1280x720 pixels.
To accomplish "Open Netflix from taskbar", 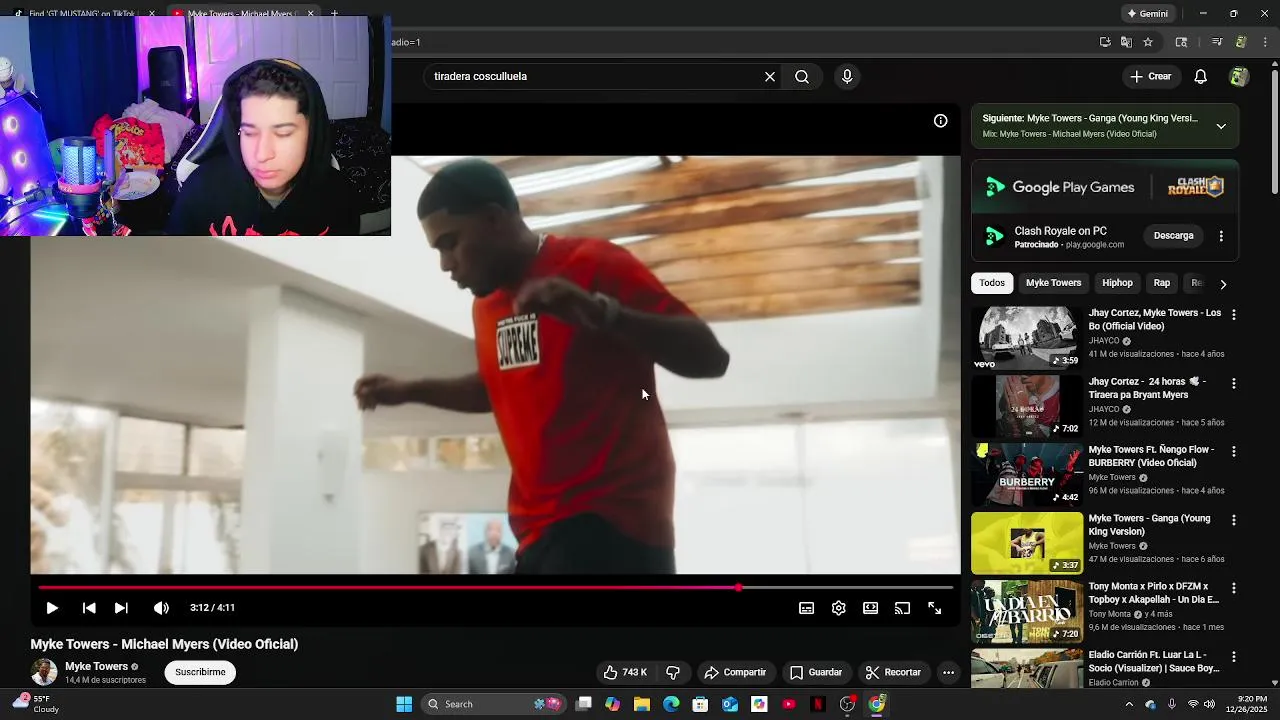I will 818,704.
